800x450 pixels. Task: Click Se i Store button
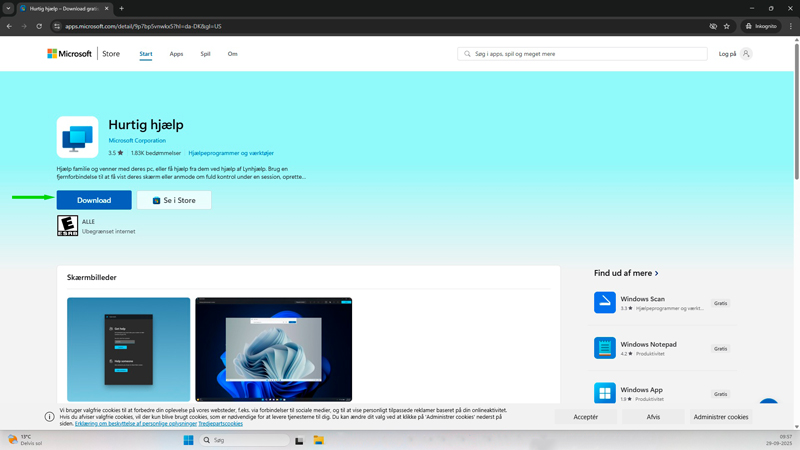pyautogui.click(x=174, y=200)
